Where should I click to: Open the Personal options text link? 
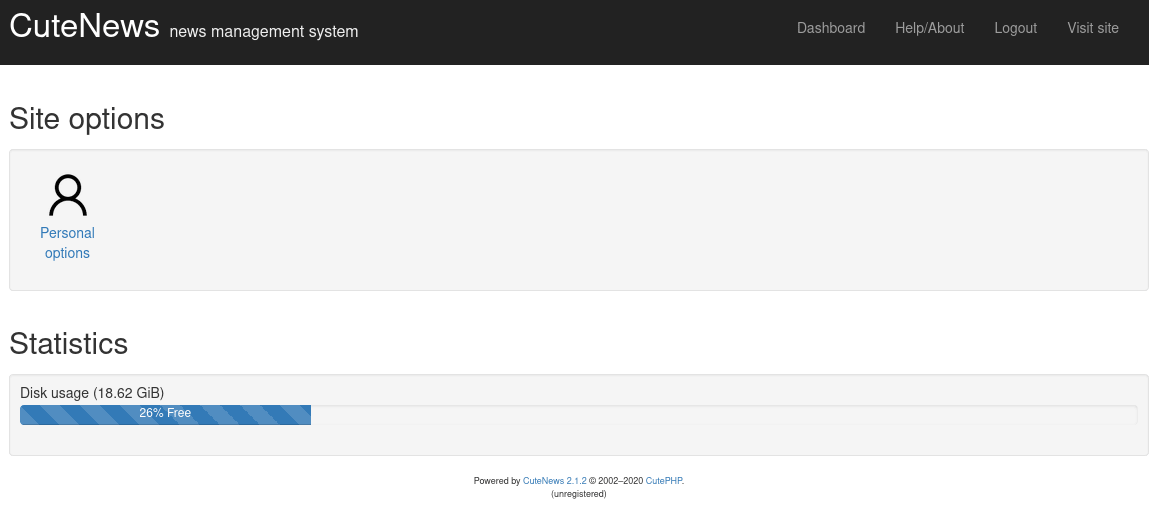[67, 243]
